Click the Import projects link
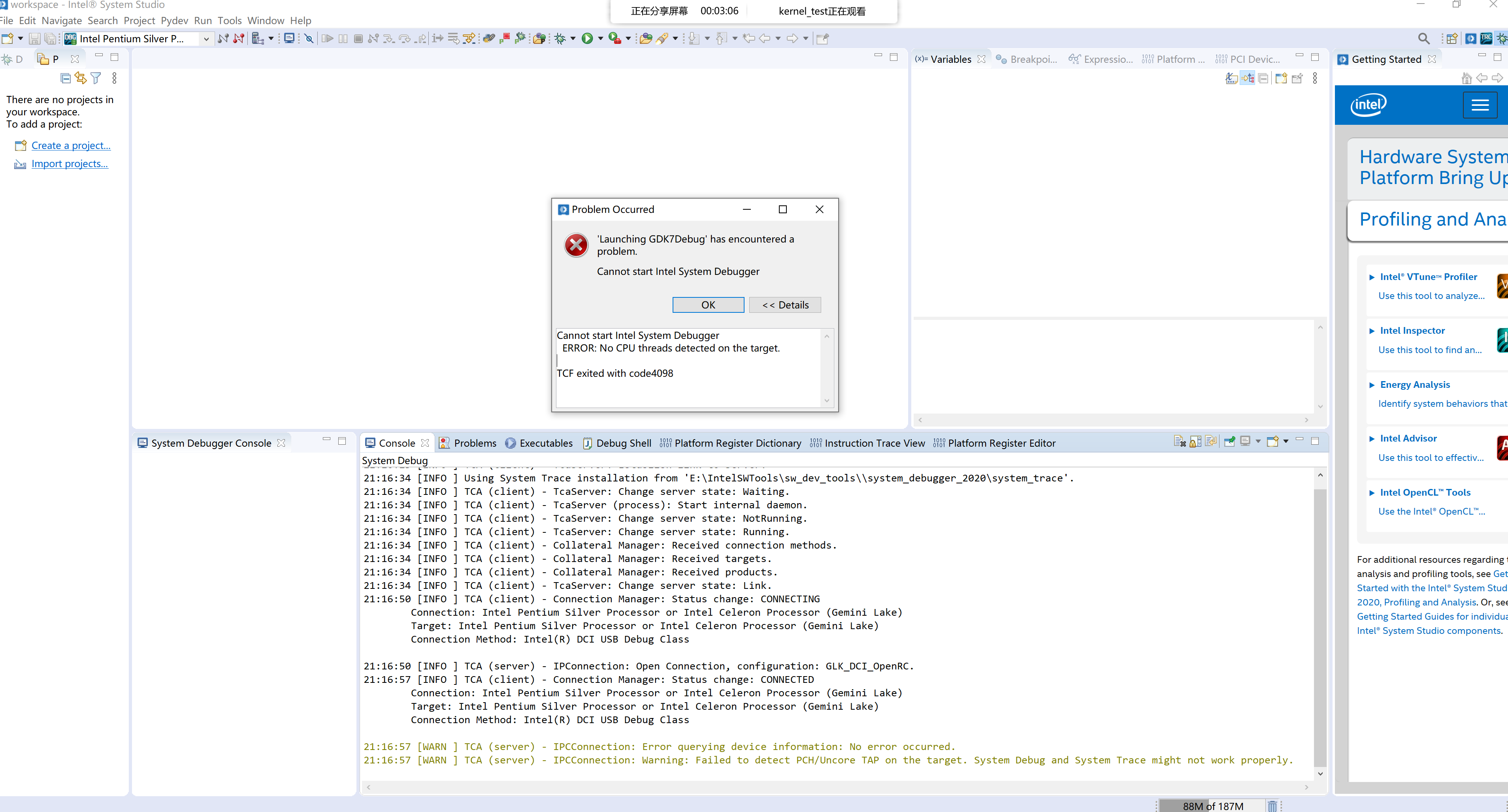1508x812 pixels. click(x=70, y=164)
